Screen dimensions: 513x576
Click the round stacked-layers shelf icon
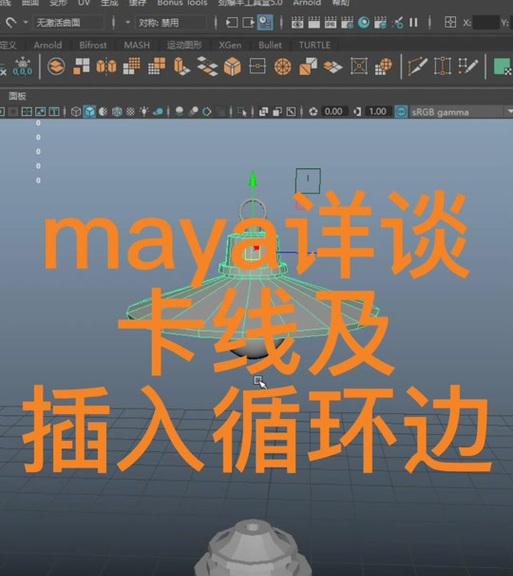56,66
